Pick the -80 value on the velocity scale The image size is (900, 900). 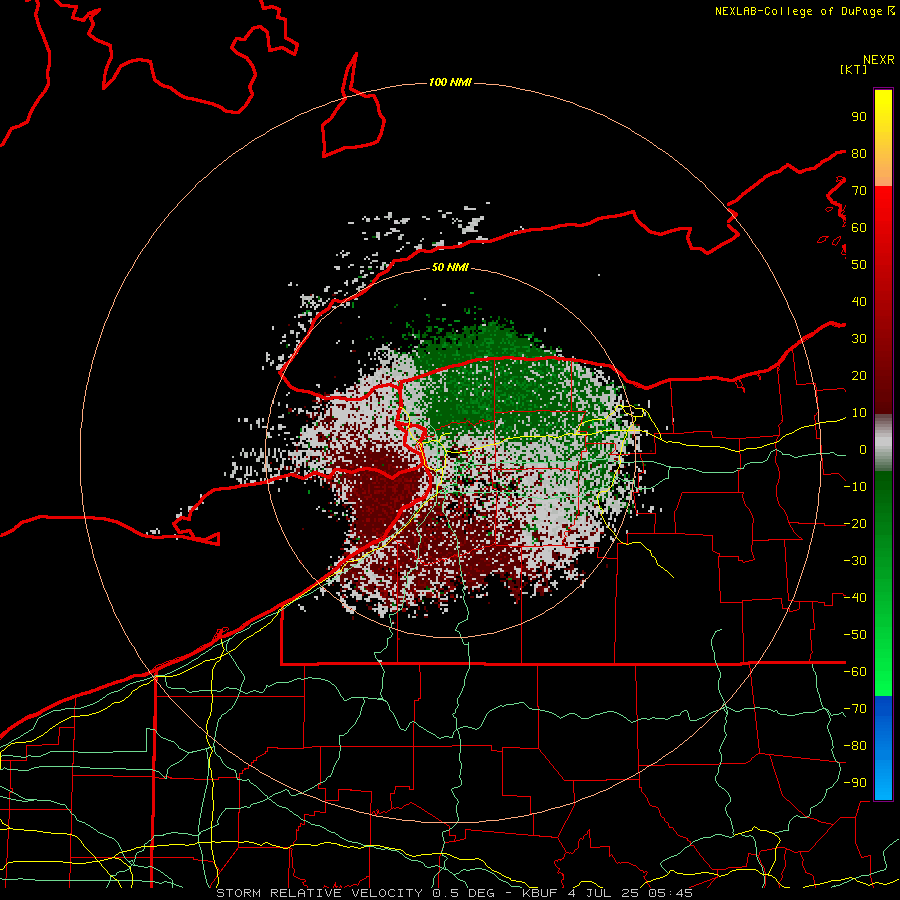click(x=855, y=746)
